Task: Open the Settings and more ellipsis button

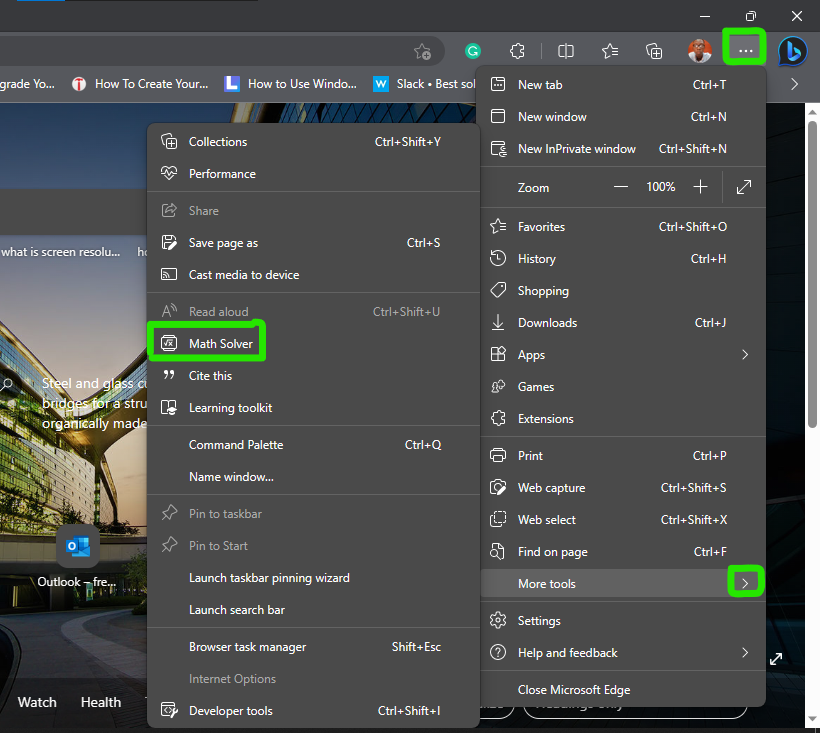Action: [745, 50]
